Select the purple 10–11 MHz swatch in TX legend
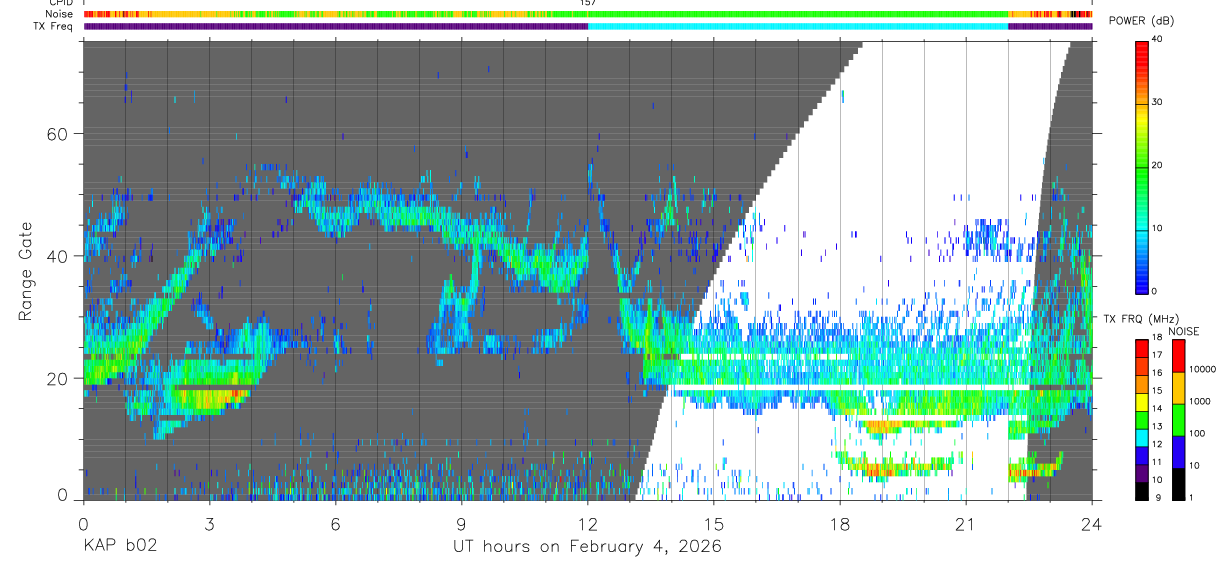The height and width of the screenshot is (567, 1228). pos(1141,472)
